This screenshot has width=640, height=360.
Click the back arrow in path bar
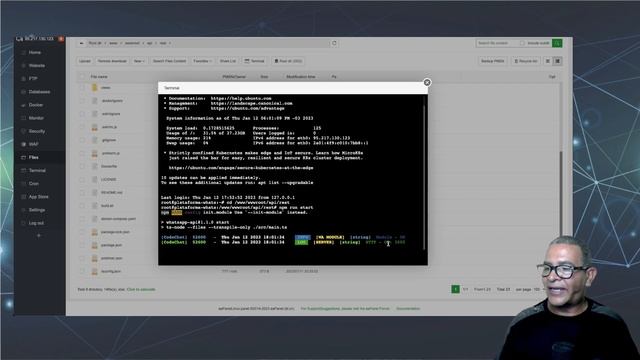[81, 43]
